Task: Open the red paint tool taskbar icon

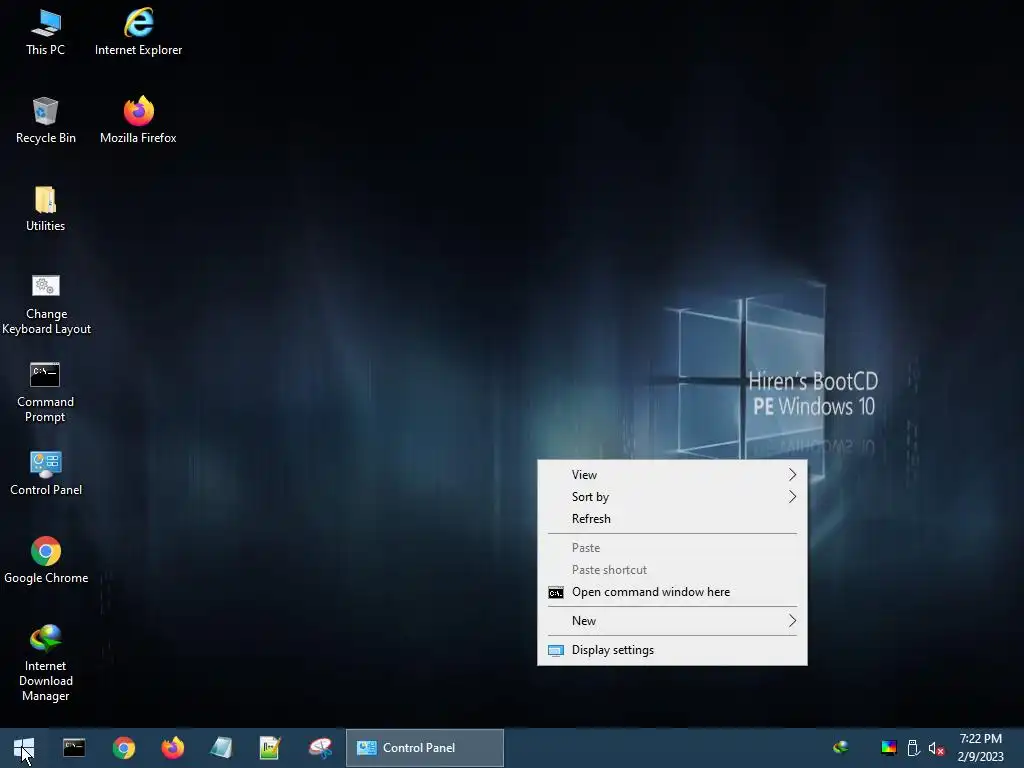Action: tap(320, 748)
